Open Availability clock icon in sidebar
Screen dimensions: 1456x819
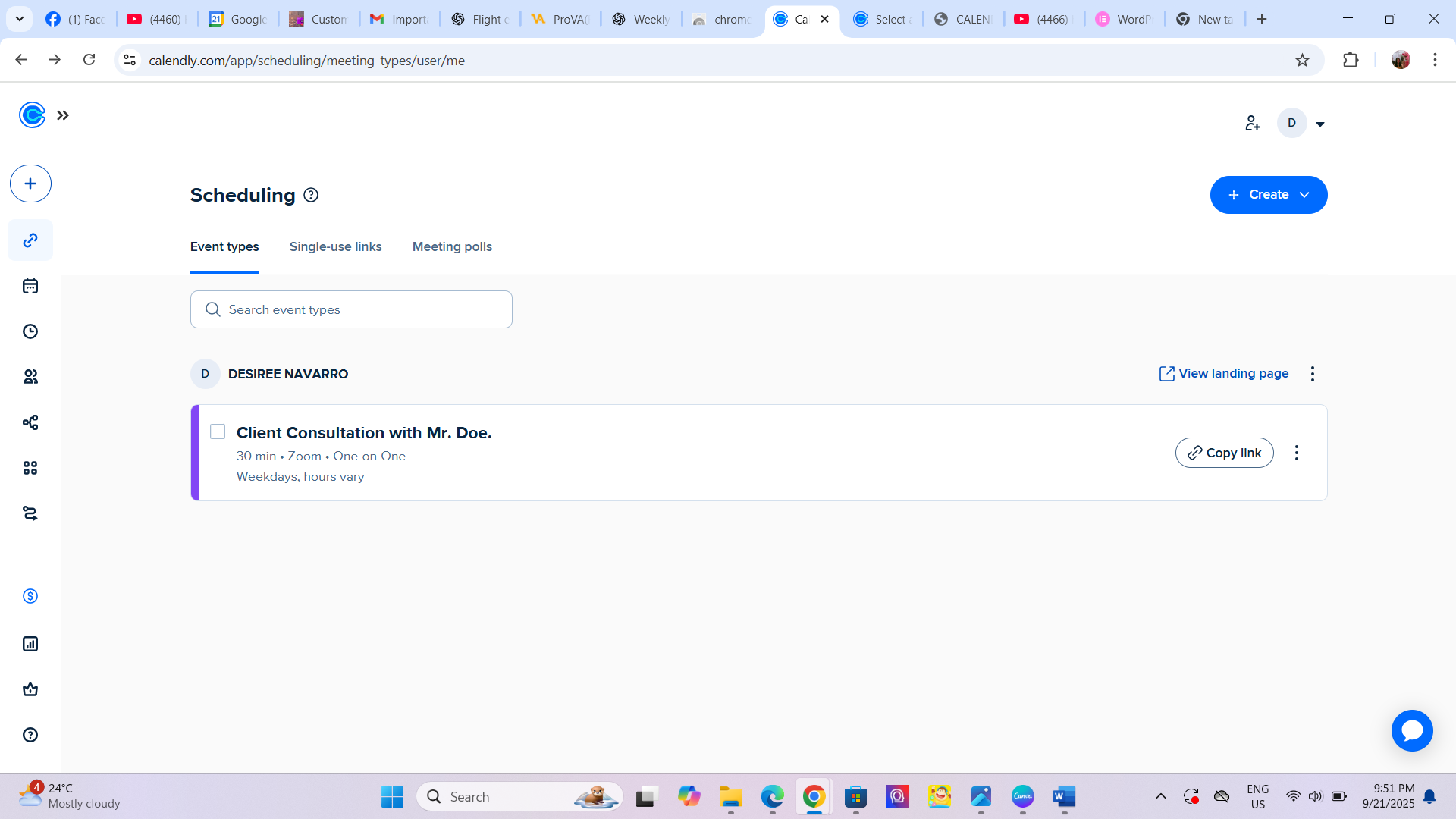30,331
